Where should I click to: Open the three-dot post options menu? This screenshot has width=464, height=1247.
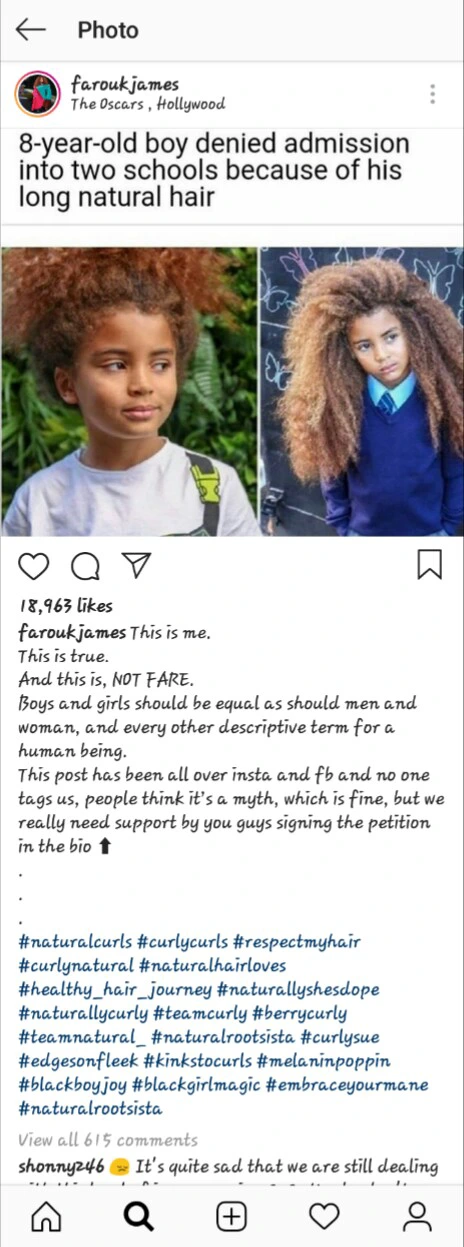pos(432,94)
